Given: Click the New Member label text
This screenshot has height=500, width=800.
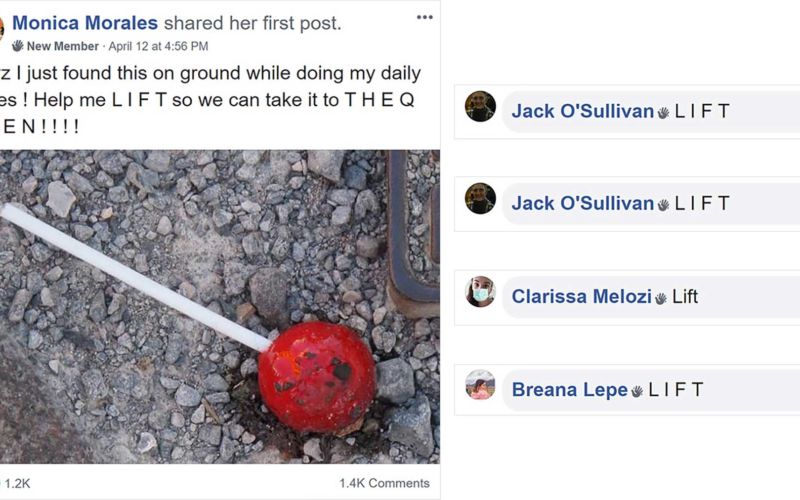Looking at the screenshot, I should [x=63, y=46].
